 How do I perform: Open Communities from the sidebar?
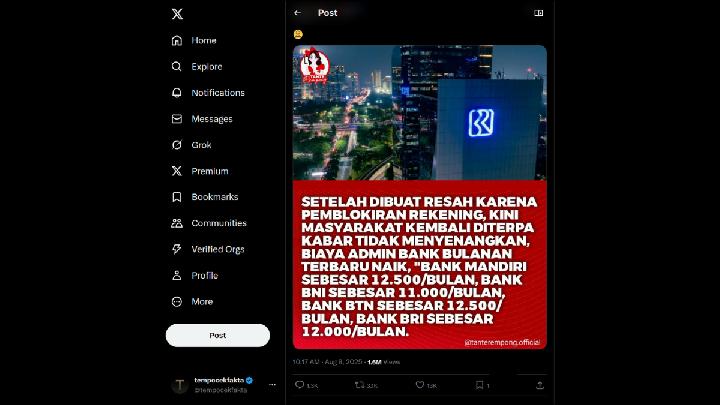point(209,223)
